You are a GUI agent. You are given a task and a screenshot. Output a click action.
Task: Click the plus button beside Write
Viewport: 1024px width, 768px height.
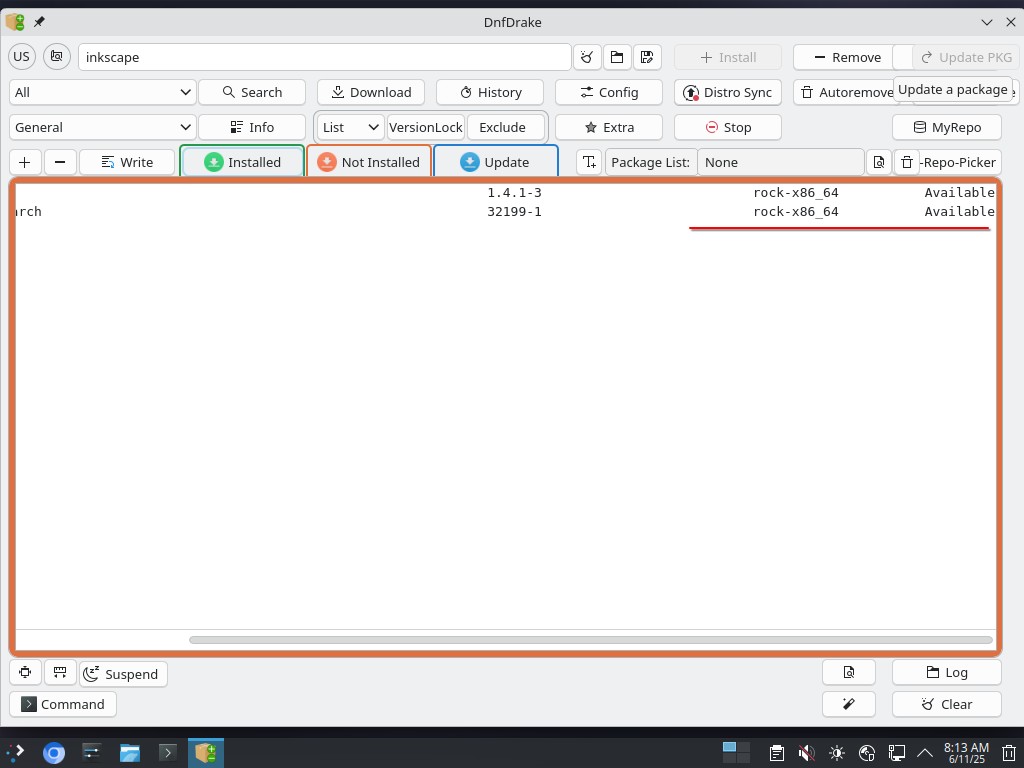point(25,162)
